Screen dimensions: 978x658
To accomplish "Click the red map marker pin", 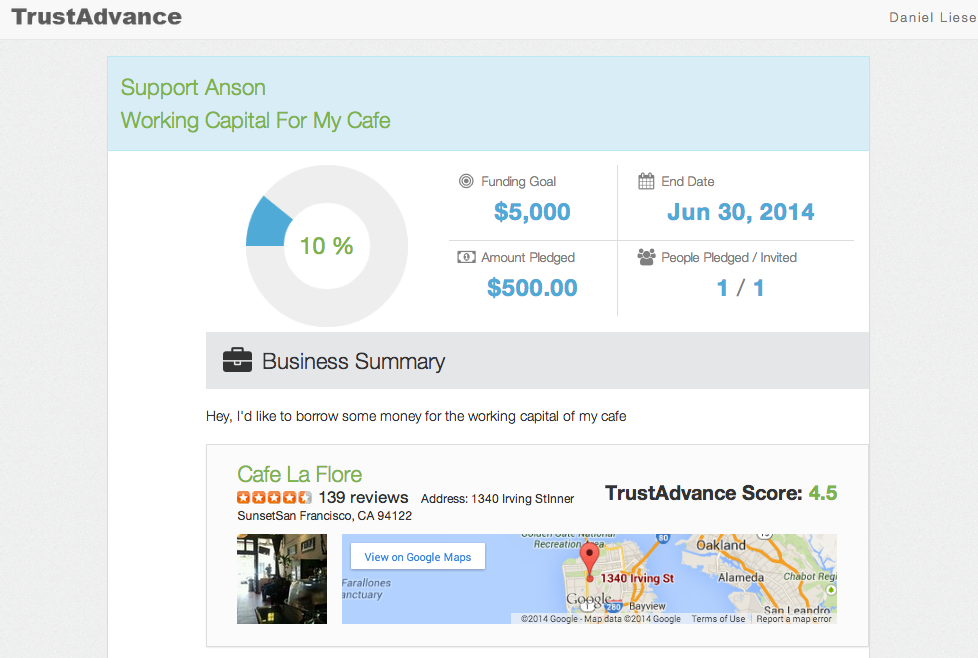I will point(589,561).
